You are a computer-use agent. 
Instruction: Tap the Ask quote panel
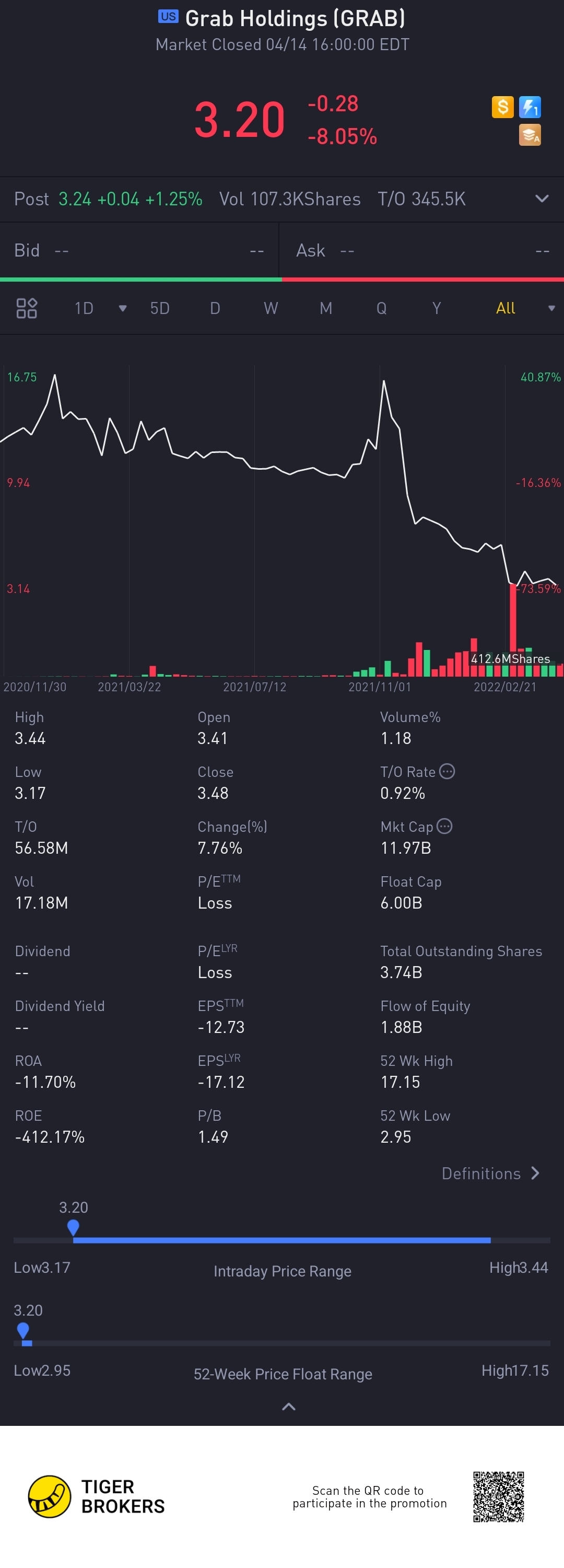[x=421, y=250]
